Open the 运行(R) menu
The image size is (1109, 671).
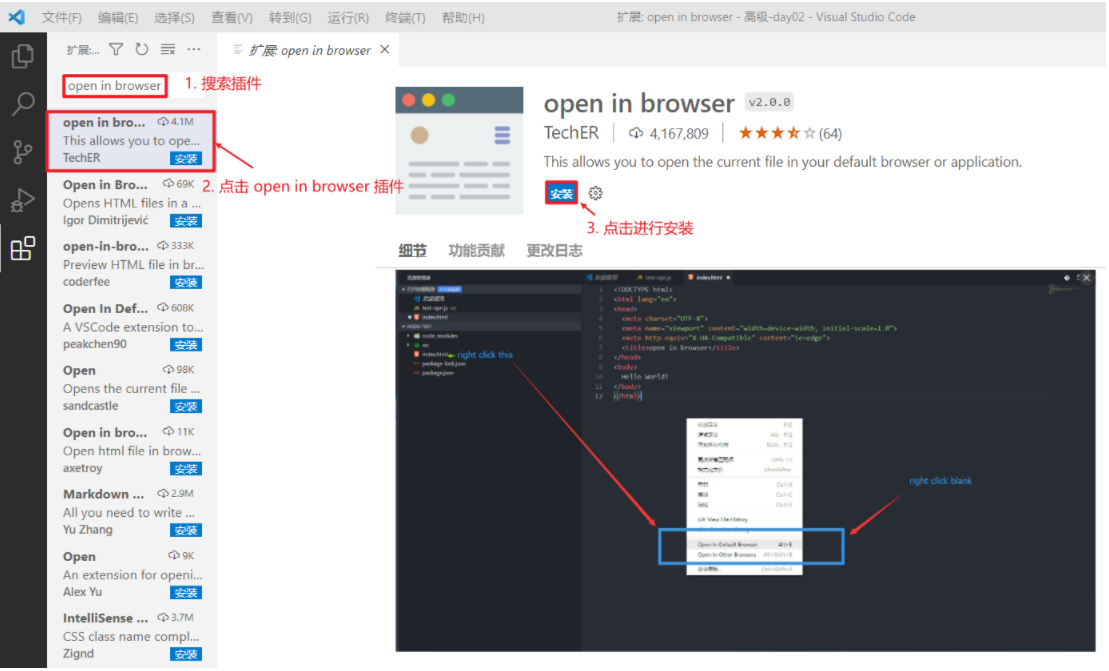click(x=348, y=17)
